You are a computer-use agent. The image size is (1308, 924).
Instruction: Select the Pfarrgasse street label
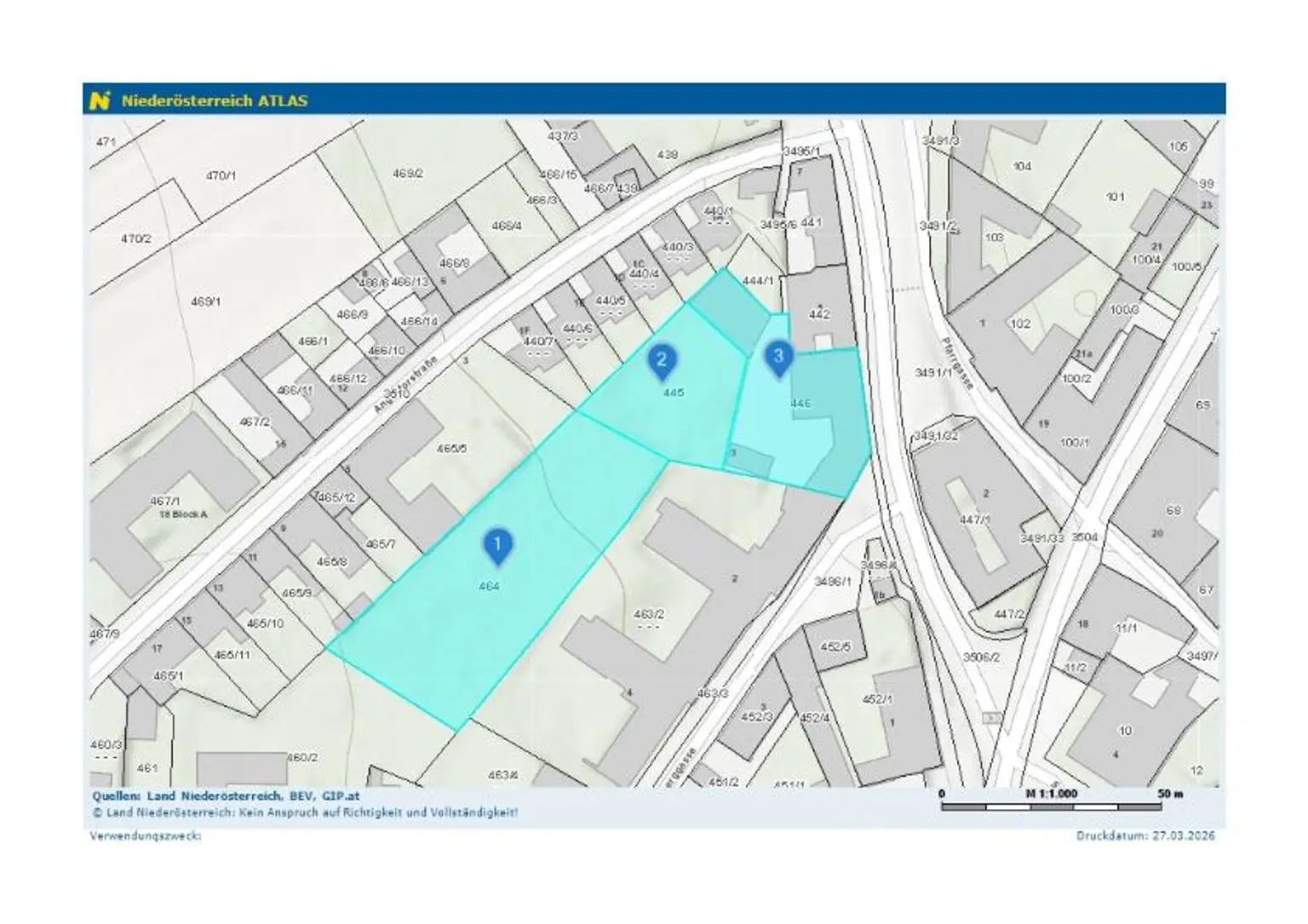pos(956,359)
